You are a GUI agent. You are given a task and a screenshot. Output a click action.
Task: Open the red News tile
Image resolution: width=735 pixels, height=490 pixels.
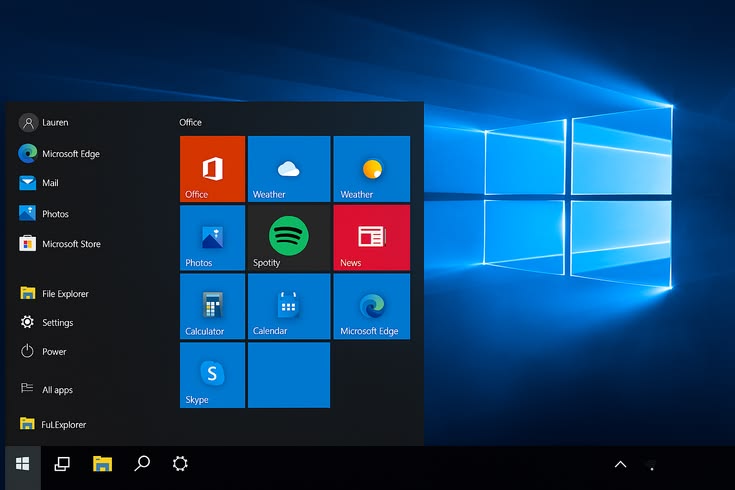tap(372, 238)
